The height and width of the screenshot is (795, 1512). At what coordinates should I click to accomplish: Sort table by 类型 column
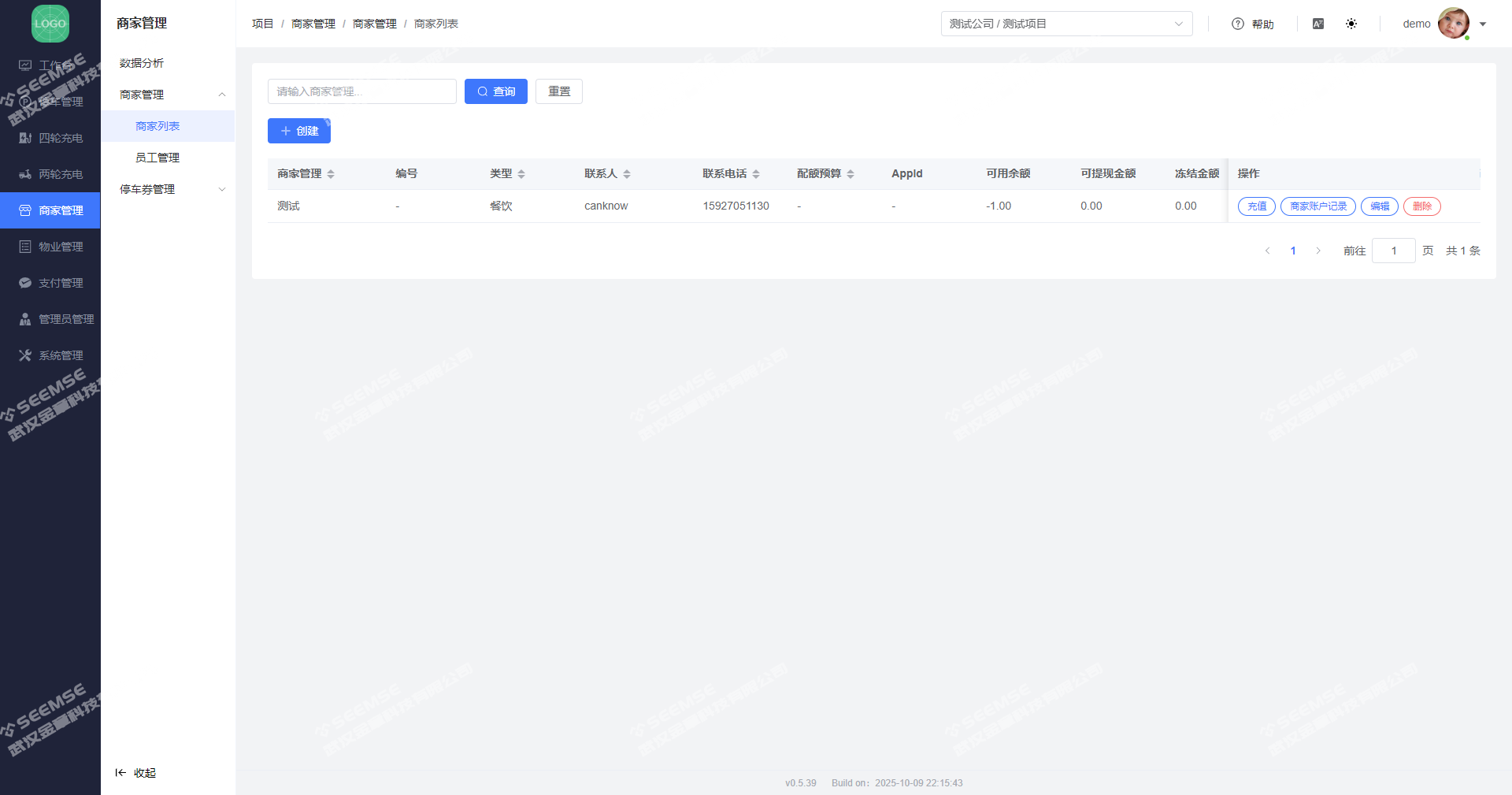point(521,174)
